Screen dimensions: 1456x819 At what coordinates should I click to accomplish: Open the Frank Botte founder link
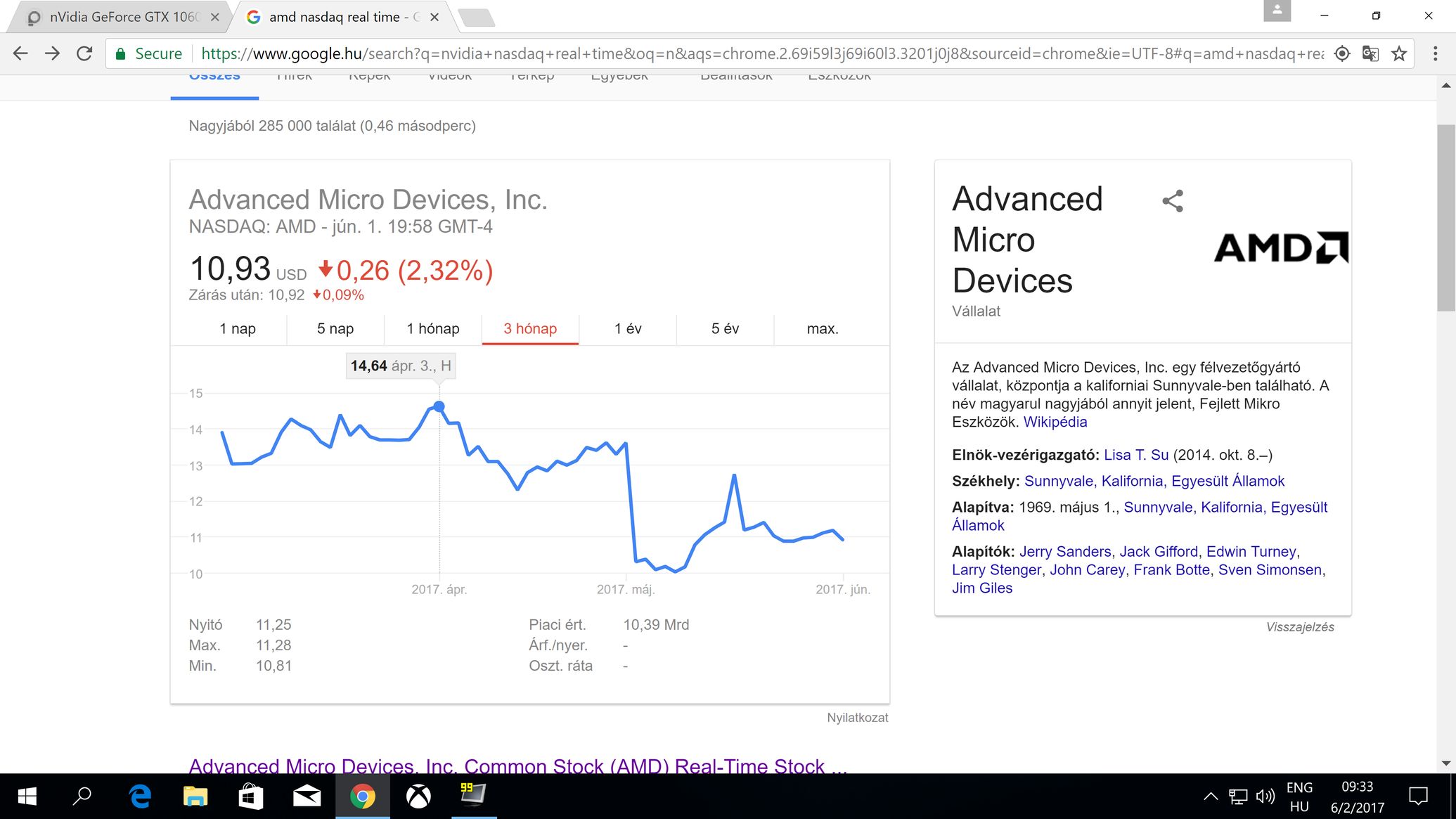point(1172,570)
